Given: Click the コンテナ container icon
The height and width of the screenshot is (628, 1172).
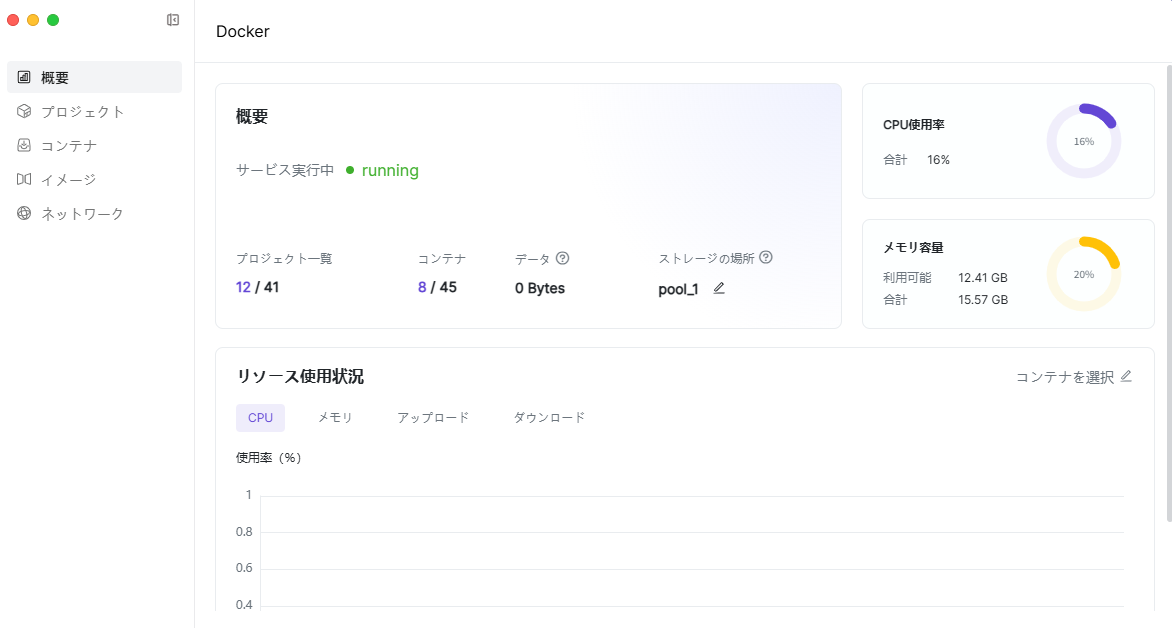Looking at the screenshot, I should coord(24,145).
